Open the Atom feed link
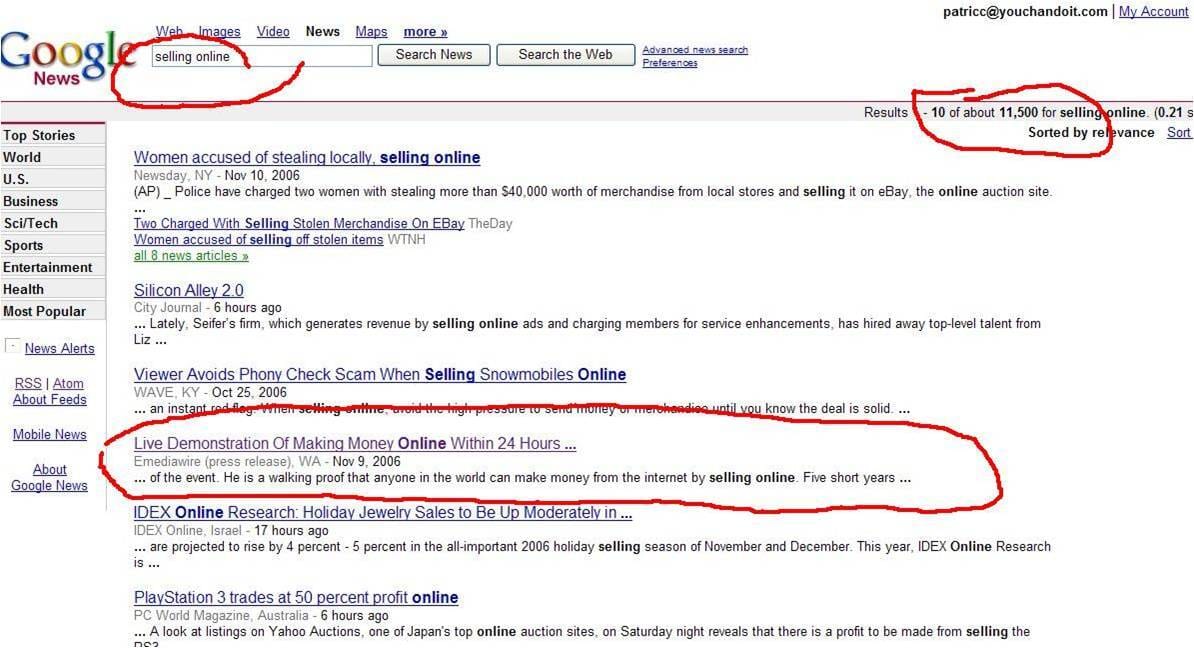This screenshot has width=1194, height=648. click(68, 383)
